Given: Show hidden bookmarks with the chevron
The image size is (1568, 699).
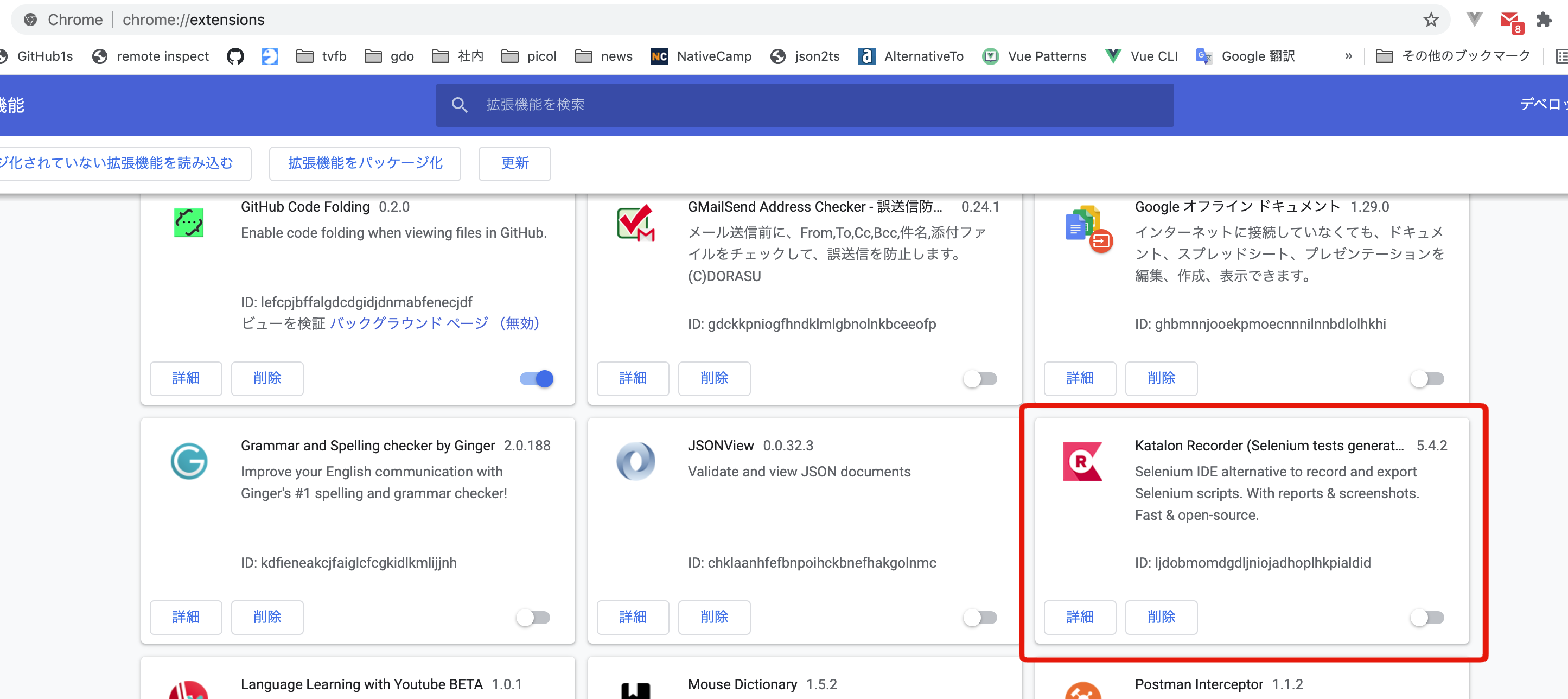Looking at the screenshot, I should click(1348, 56).
